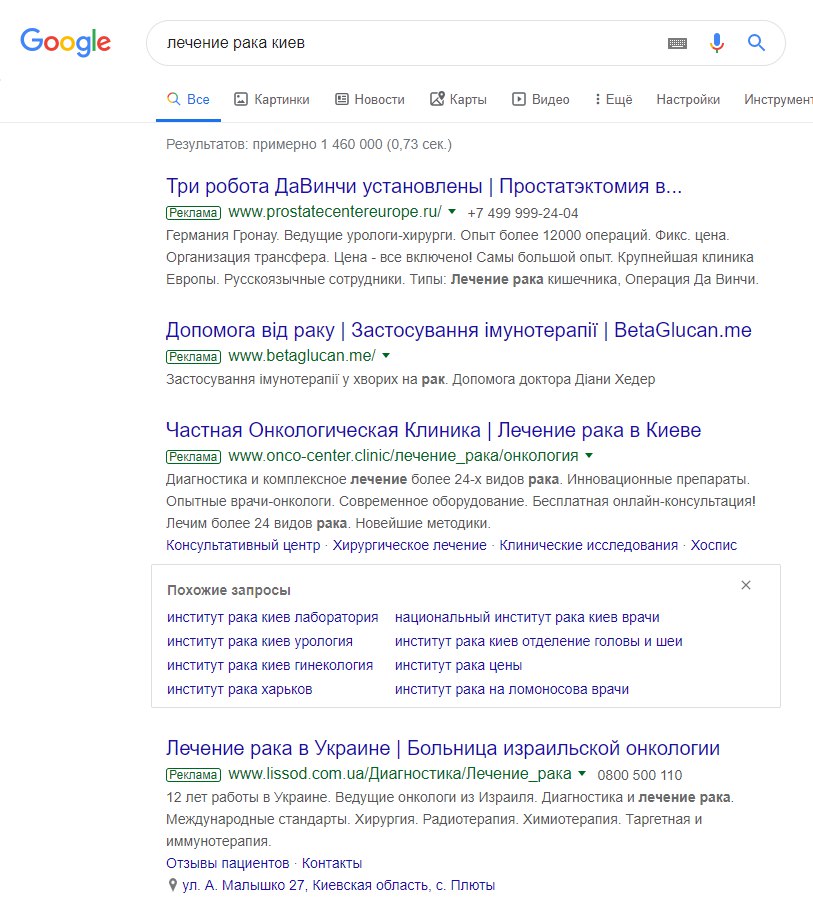813x920 pixels.
Task: Switch to Картинки tab
Action: point(272,99)
